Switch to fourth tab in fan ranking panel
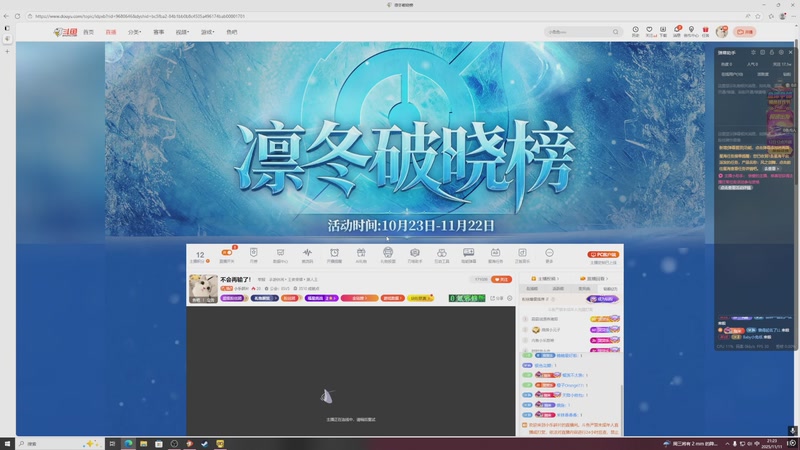The width and height of the screenshot is (800, 450). (610, 289)
